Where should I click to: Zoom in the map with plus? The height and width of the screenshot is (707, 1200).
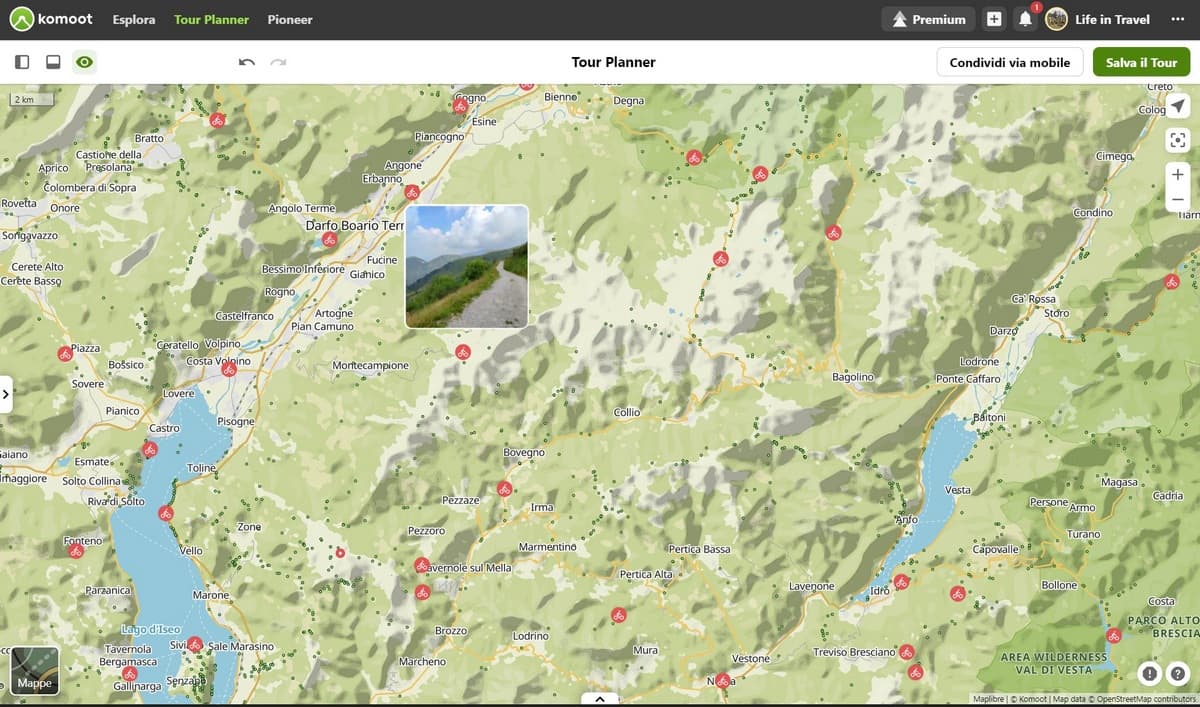coord(1178,174)
